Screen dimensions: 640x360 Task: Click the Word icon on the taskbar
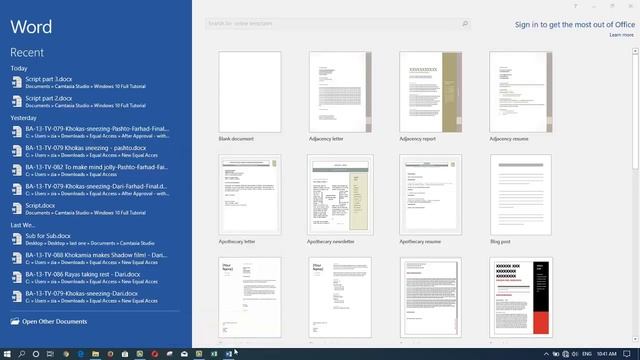click(229, 354)
